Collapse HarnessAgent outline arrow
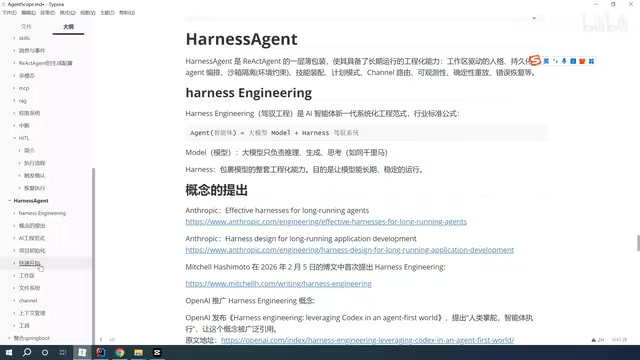 9,200
